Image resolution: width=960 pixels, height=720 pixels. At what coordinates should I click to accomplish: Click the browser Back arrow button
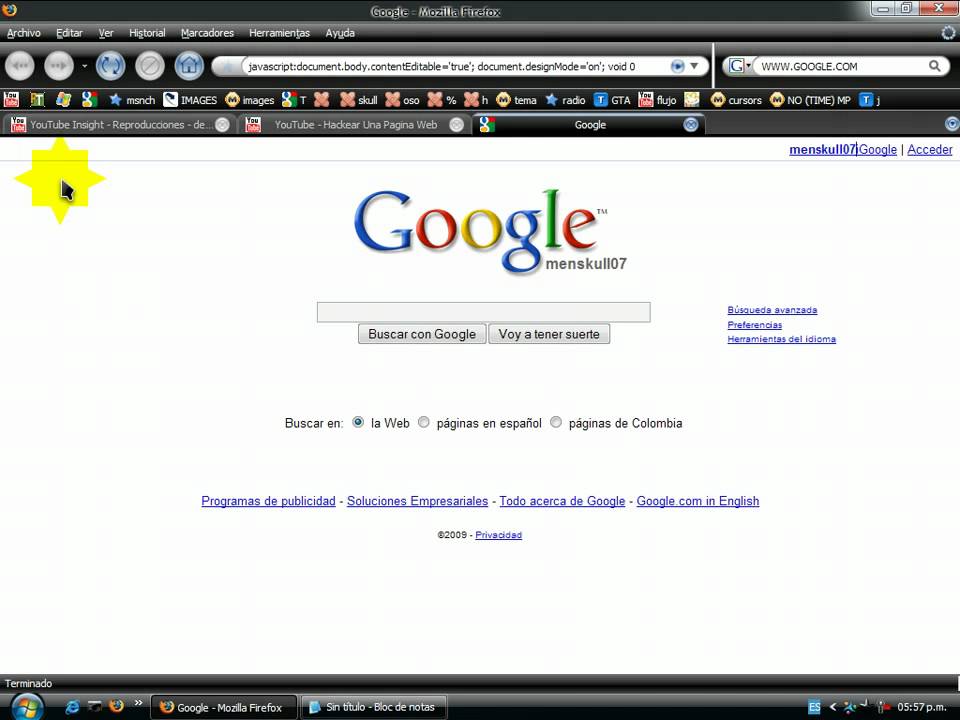coord(20,66)
